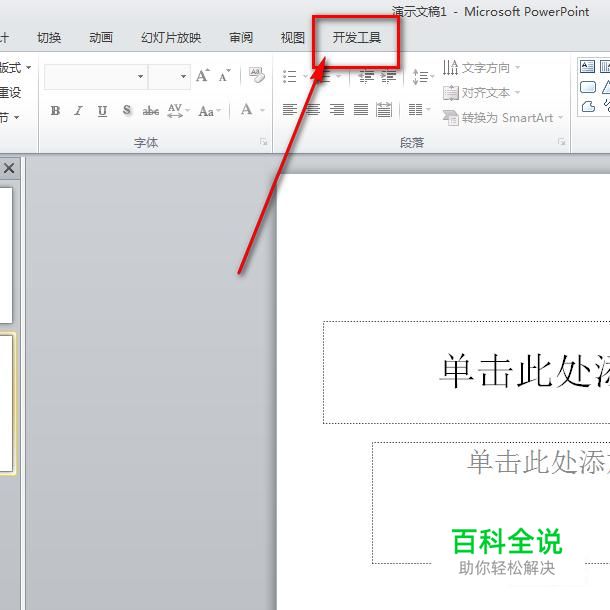Switch to the 视图 tab
This screenshot has width=610, height=610.
(293, 38)
